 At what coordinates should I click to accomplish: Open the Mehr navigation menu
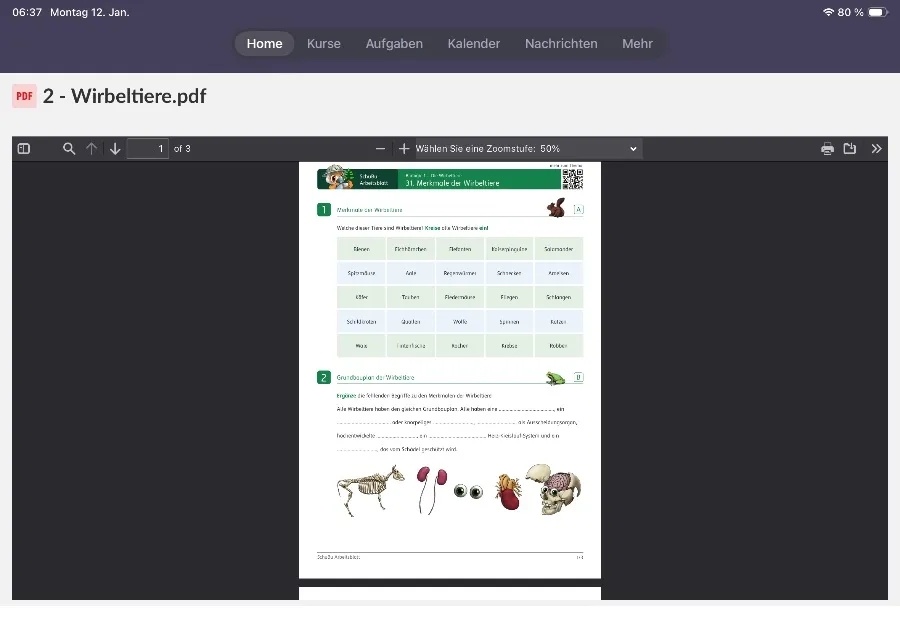[x=637, y=43]
